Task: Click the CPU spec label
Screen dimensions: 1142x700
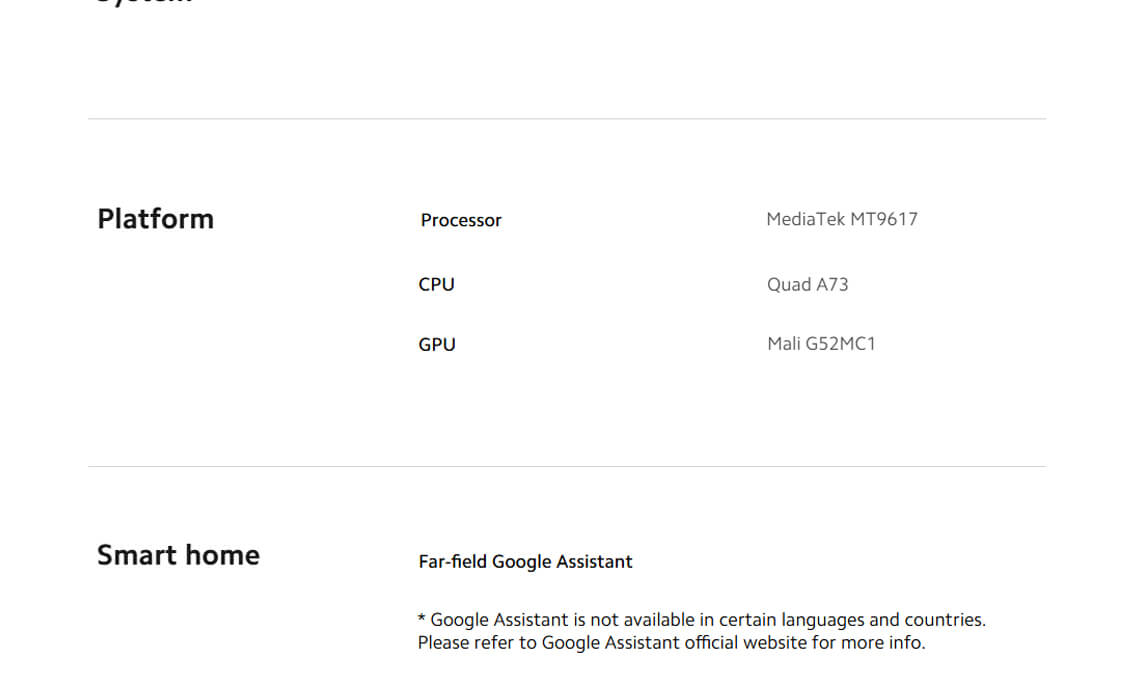Action: tap(436, 284)
